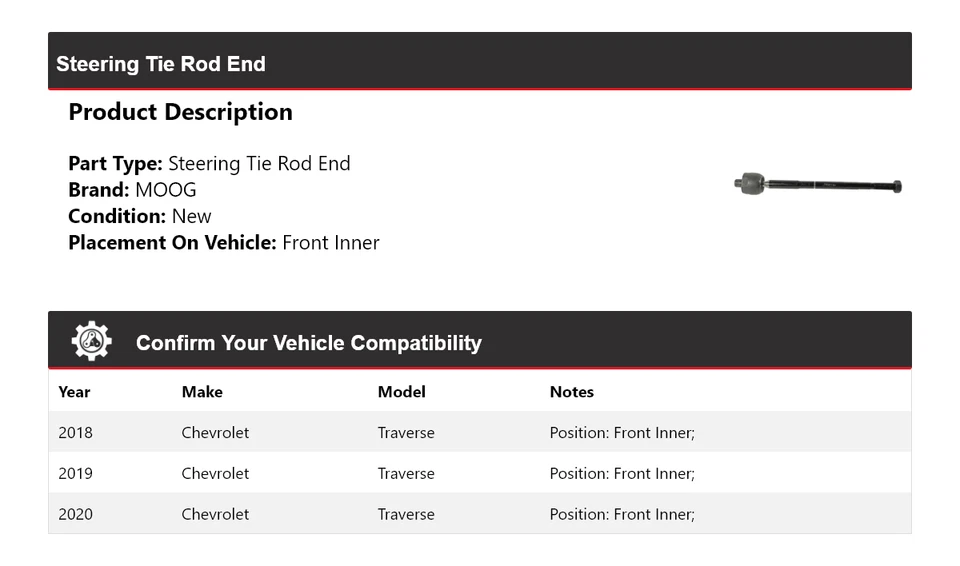This screenshot has width=960, height=566.
Task: Click the Notes column header
Action: pyautogui.click(x=571, y=392)
